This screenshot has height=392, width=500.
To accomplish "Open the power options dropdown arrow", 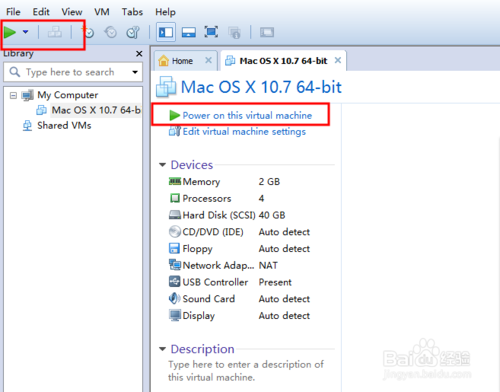I will (25, 32).
